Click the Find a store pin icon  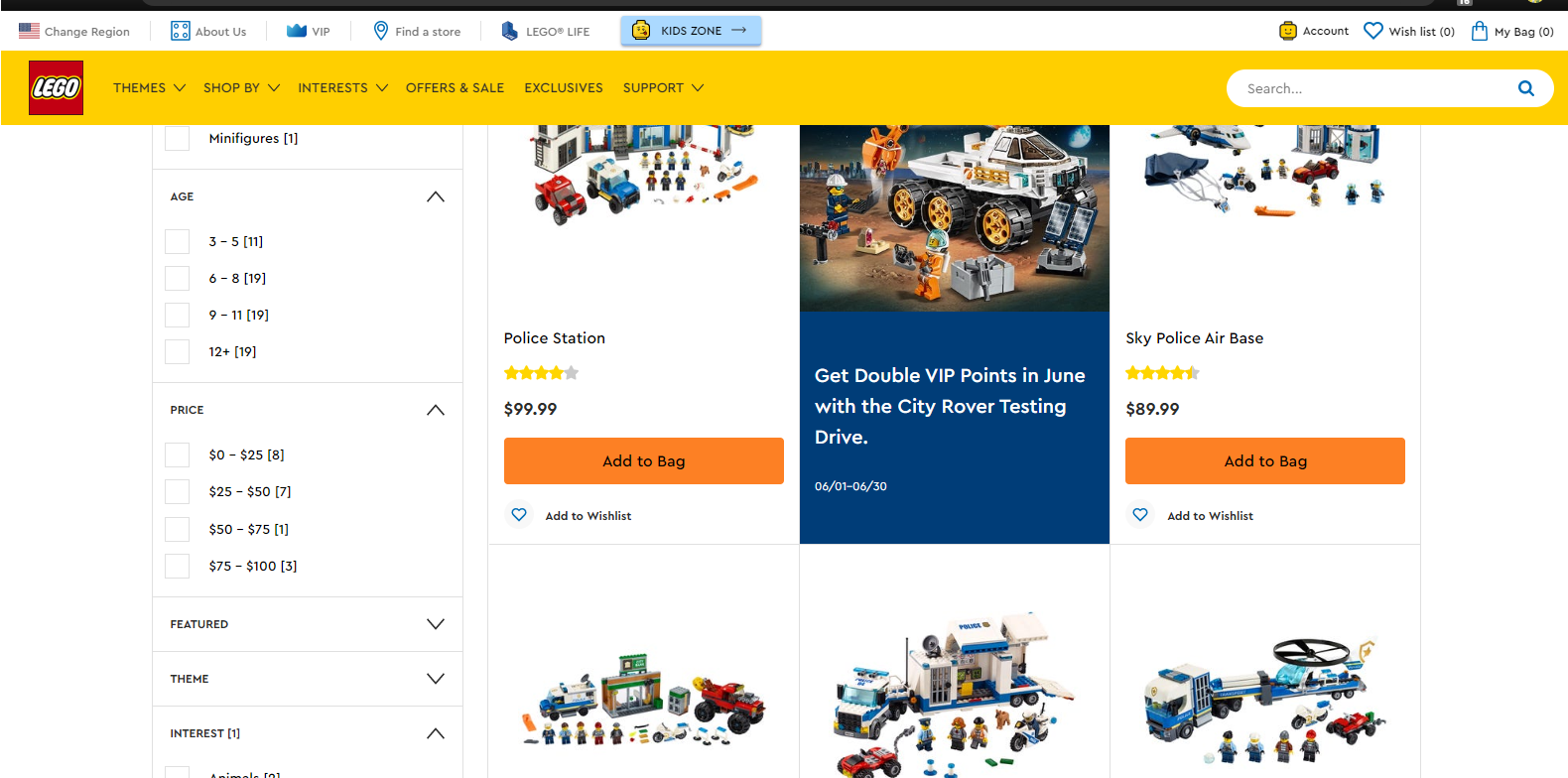(x=380, y=31)
